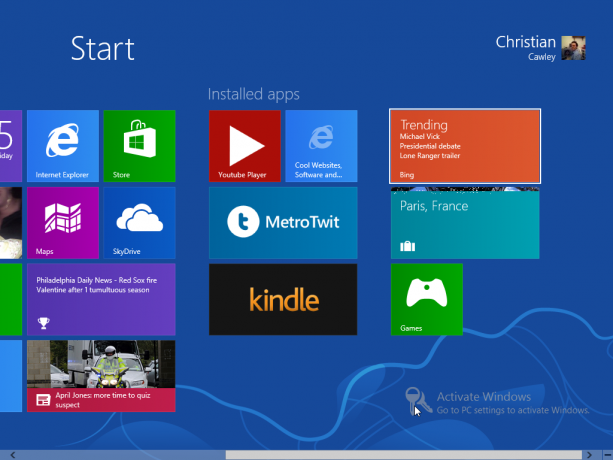
Task: Open the SkyDrive cloud tile
Action: click(140, 223)
